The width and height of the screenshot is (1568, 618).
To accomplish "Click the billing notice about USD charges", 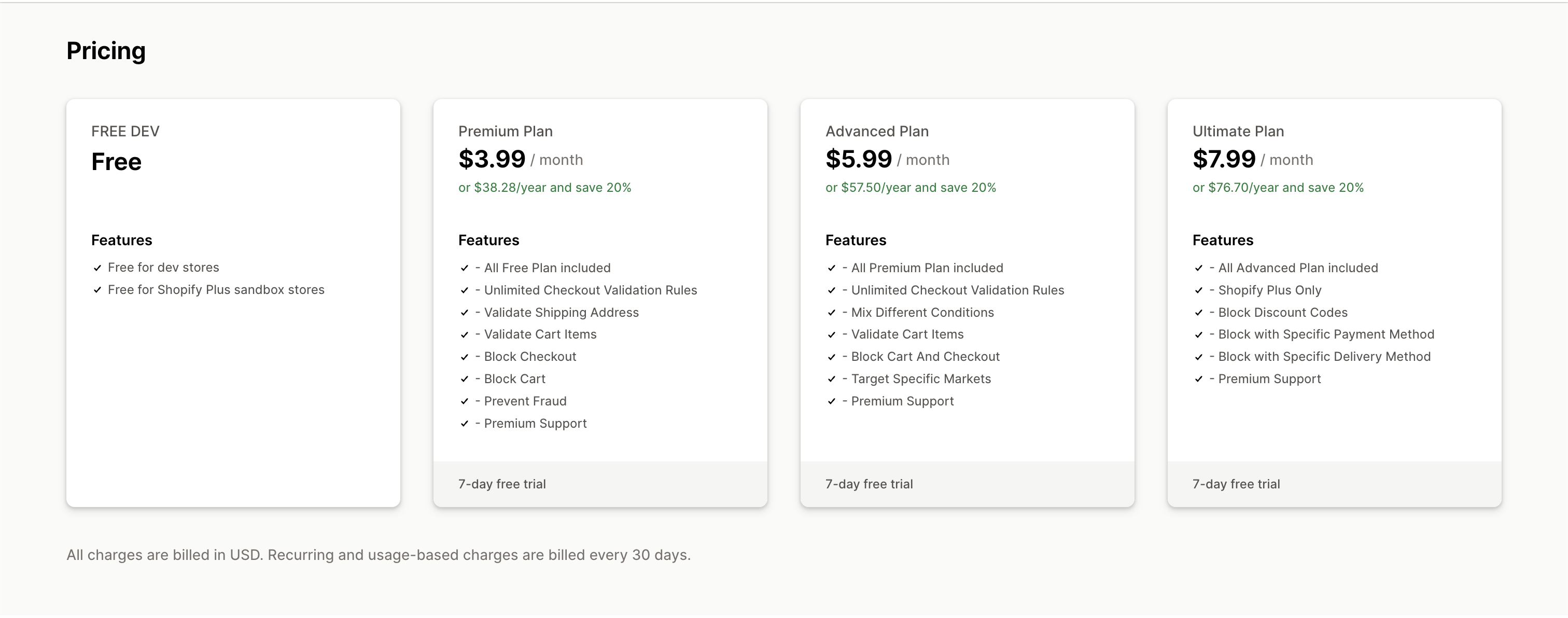I will point(378,555).
